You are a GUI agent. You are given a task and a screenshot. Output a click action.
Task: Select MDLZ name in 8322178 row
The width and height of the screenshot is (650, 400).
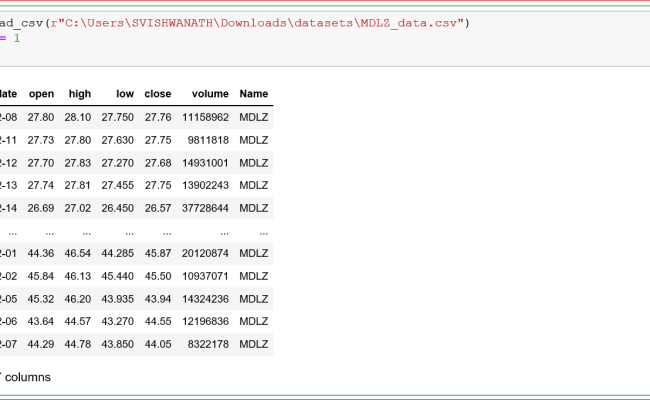coord(253,344)
